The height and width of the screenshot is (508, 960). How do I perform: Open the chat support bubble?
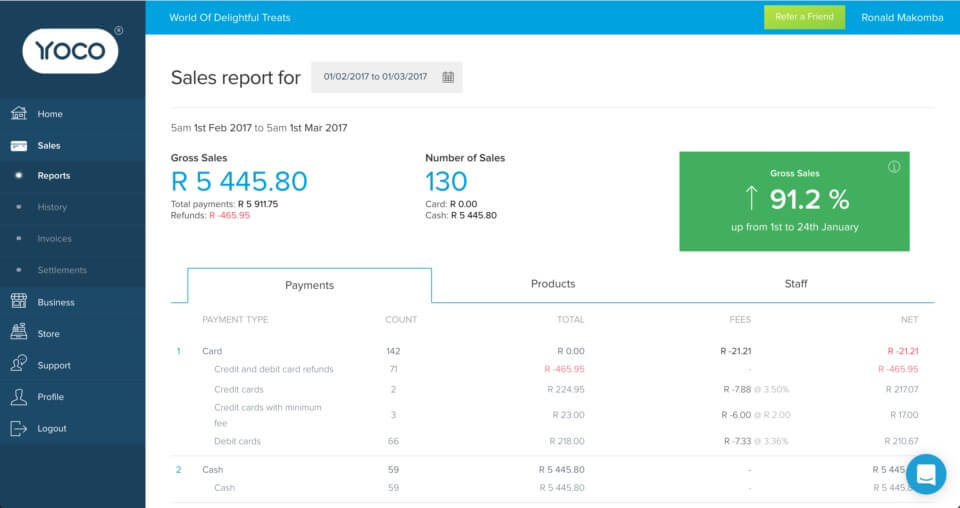[x=926, y=474]
